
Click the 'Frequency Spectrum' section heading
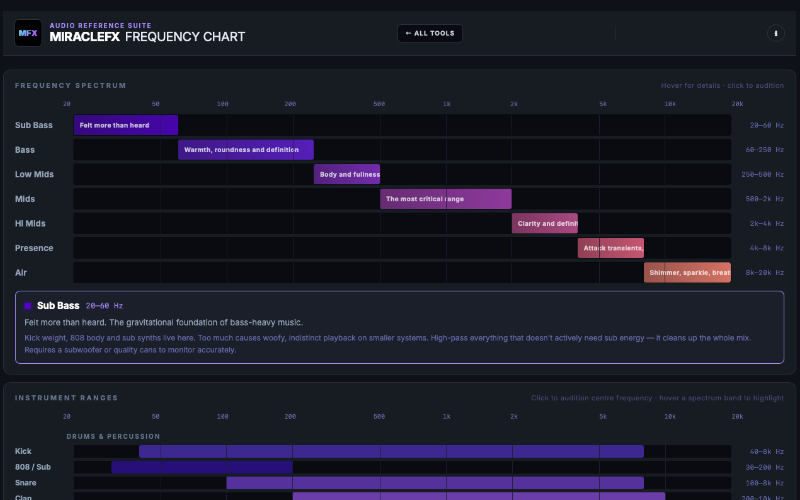click(x=70, y=85)
